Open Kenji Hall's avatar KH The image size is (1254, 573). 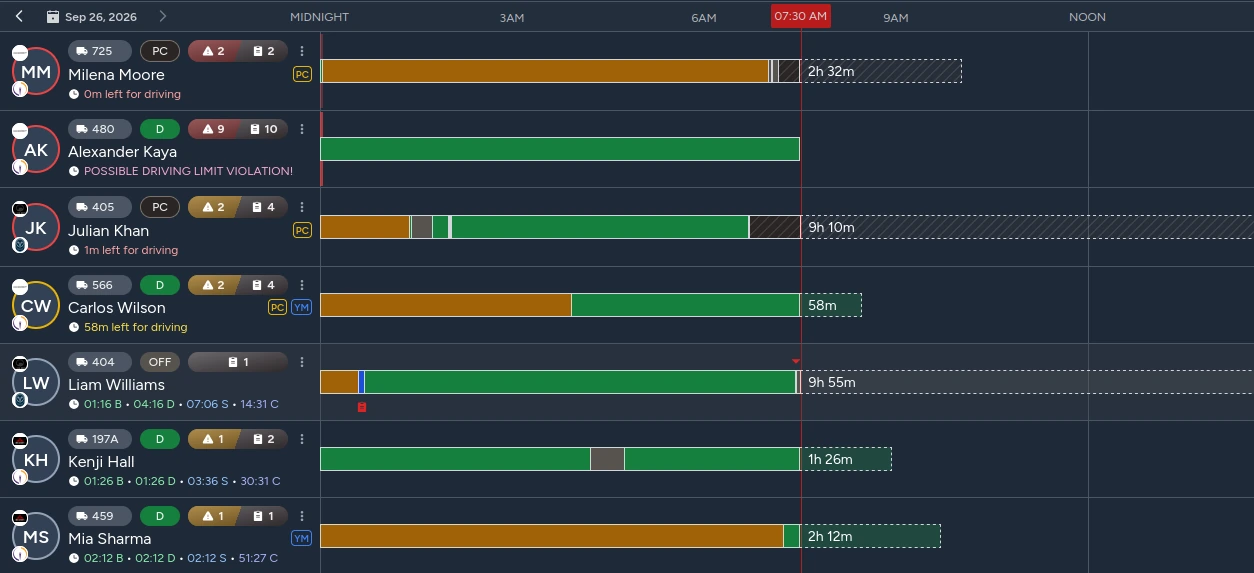(36, 460)
